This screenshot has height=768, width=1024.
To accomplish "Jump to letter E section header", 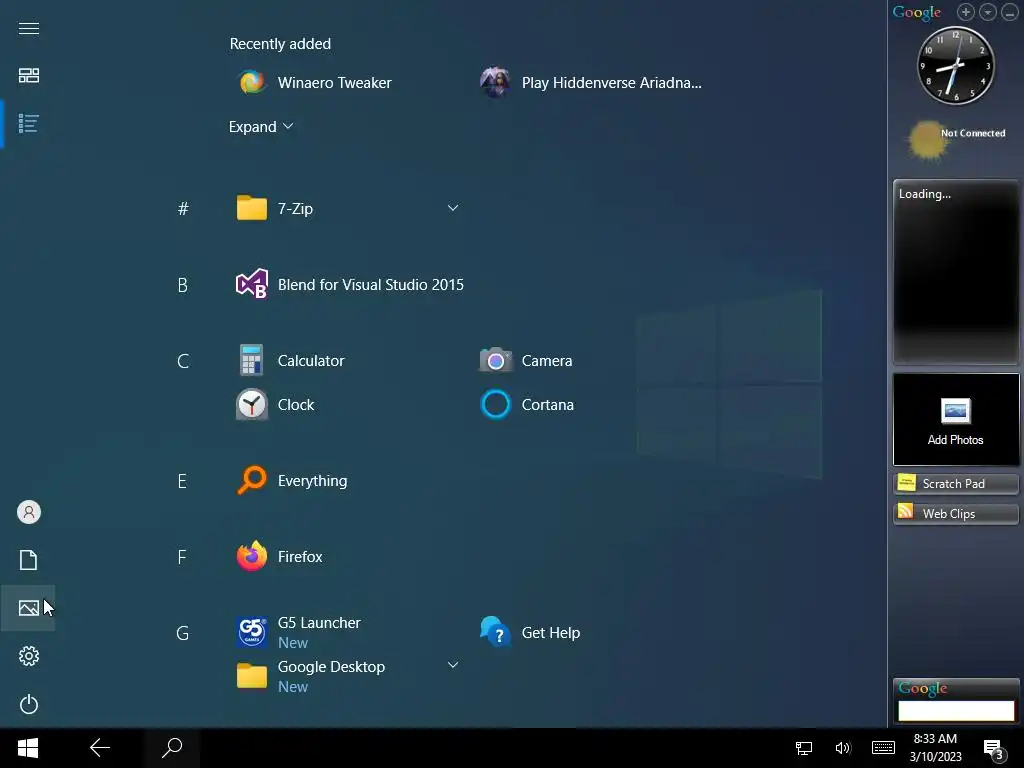I will tap(182, 481).
